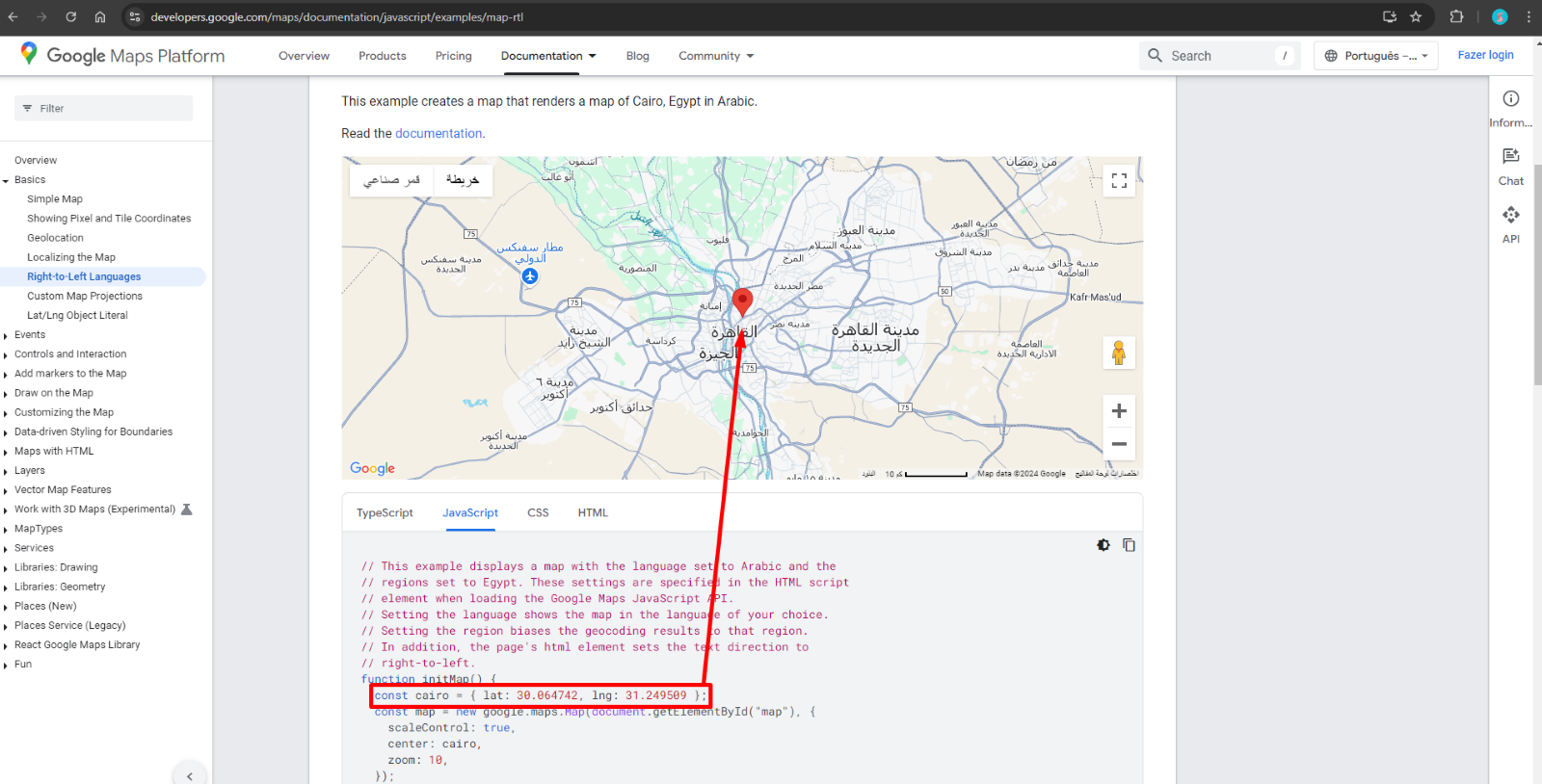Open the Português language selector
The width and height of the screenshot is (1542, 784).
1376,56
